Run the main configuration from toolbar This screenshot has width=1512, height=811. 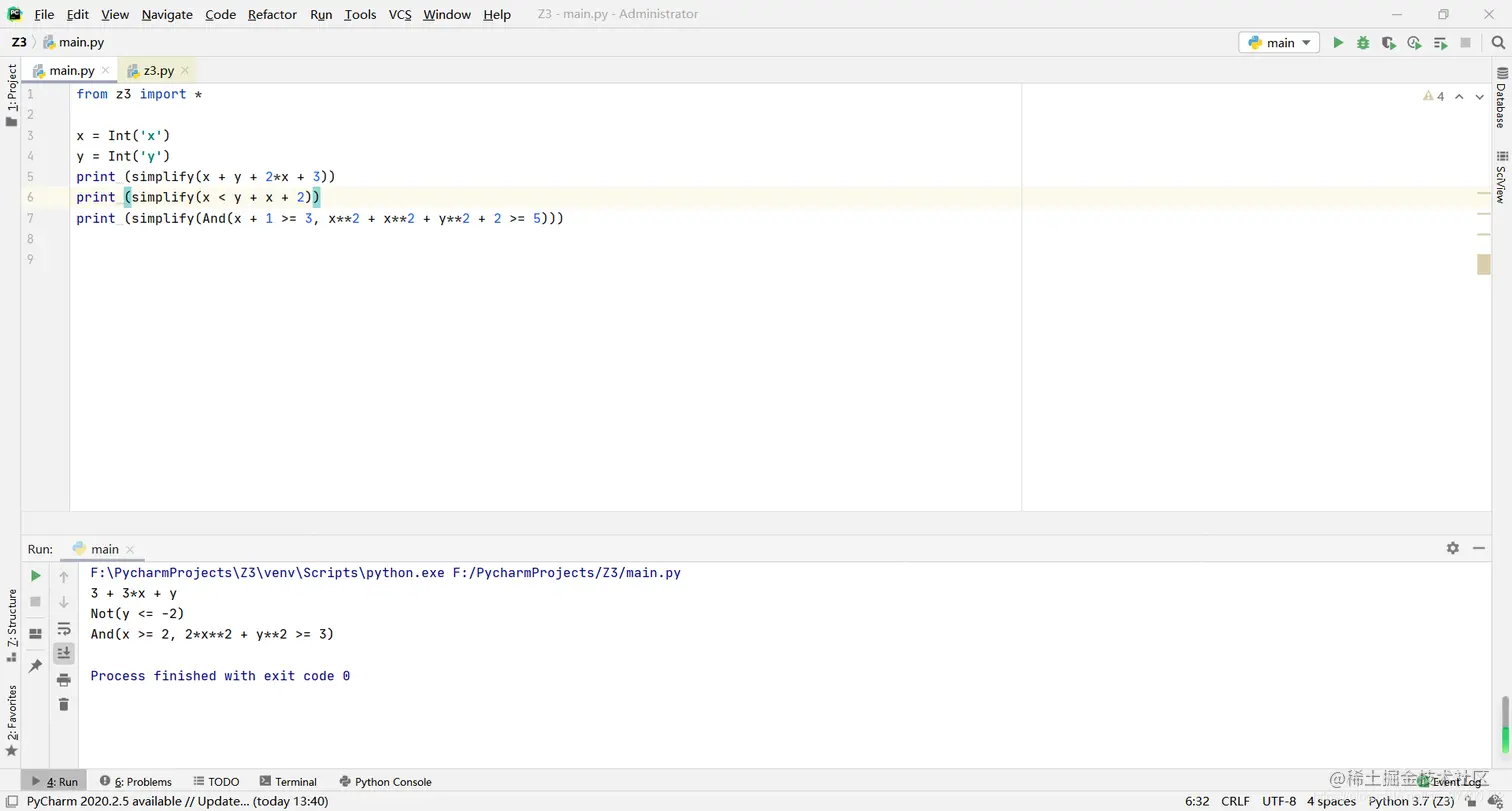(1338, 43)
